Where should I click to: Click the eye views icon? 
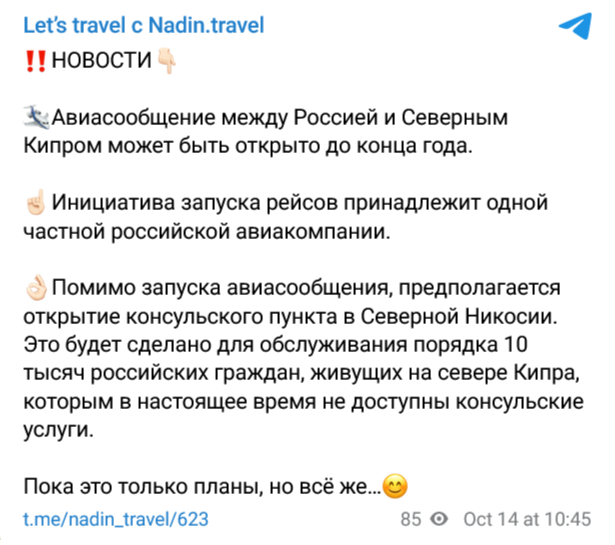tap(439, 519)
